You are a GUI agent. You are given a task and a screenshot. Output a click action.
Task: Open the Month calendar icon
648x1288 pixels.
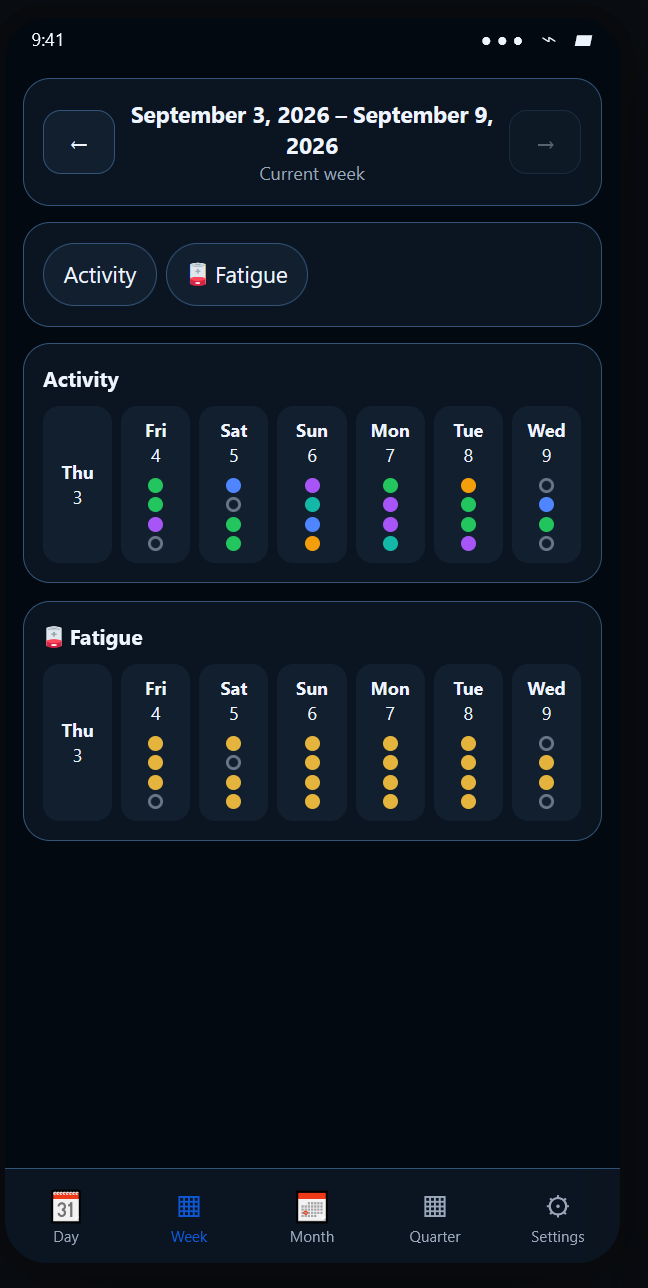(312, 1207)
